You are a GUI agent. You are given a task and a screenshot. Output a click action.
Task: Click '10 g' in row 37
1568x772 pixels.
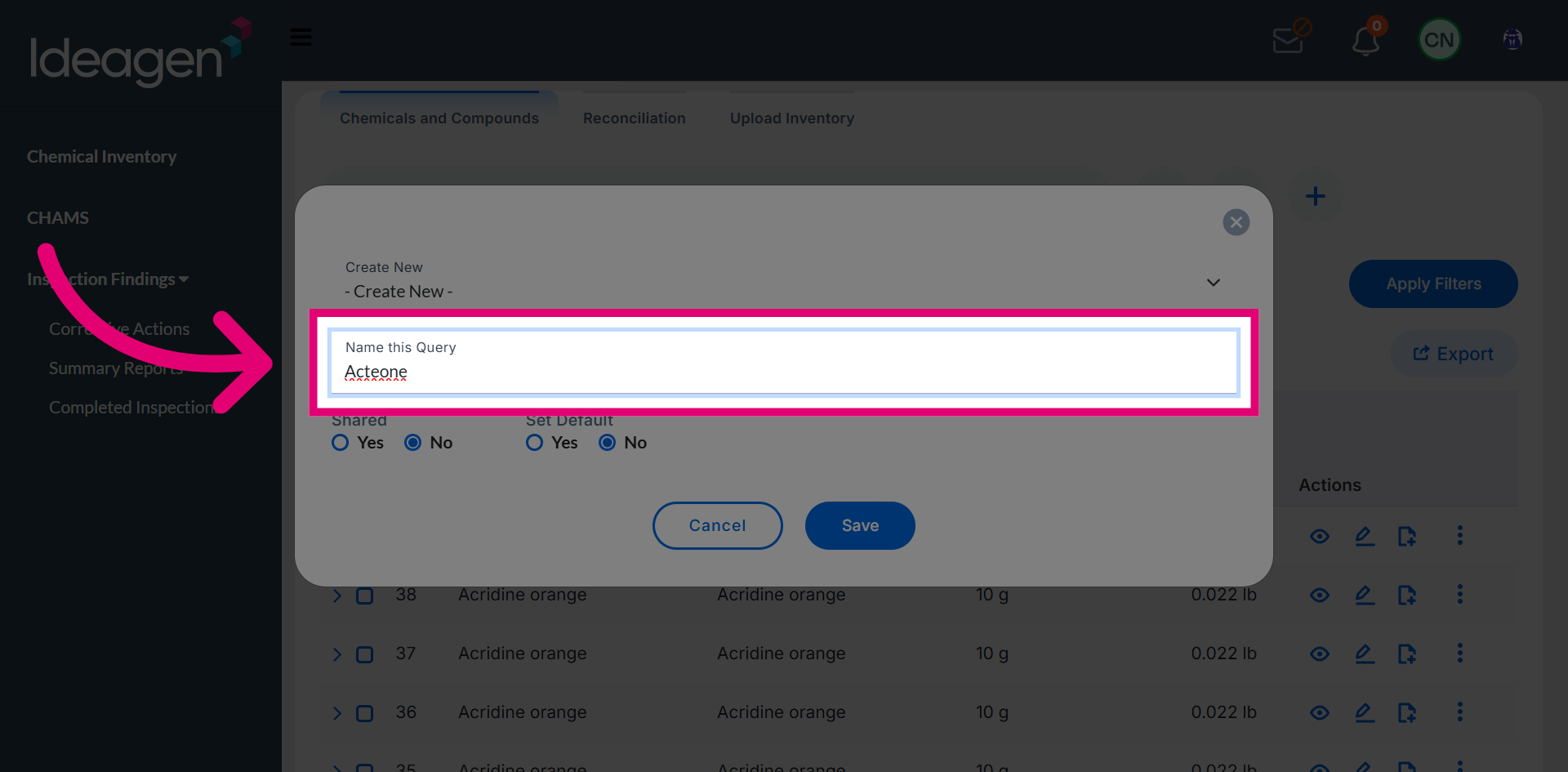pos(992,654)
